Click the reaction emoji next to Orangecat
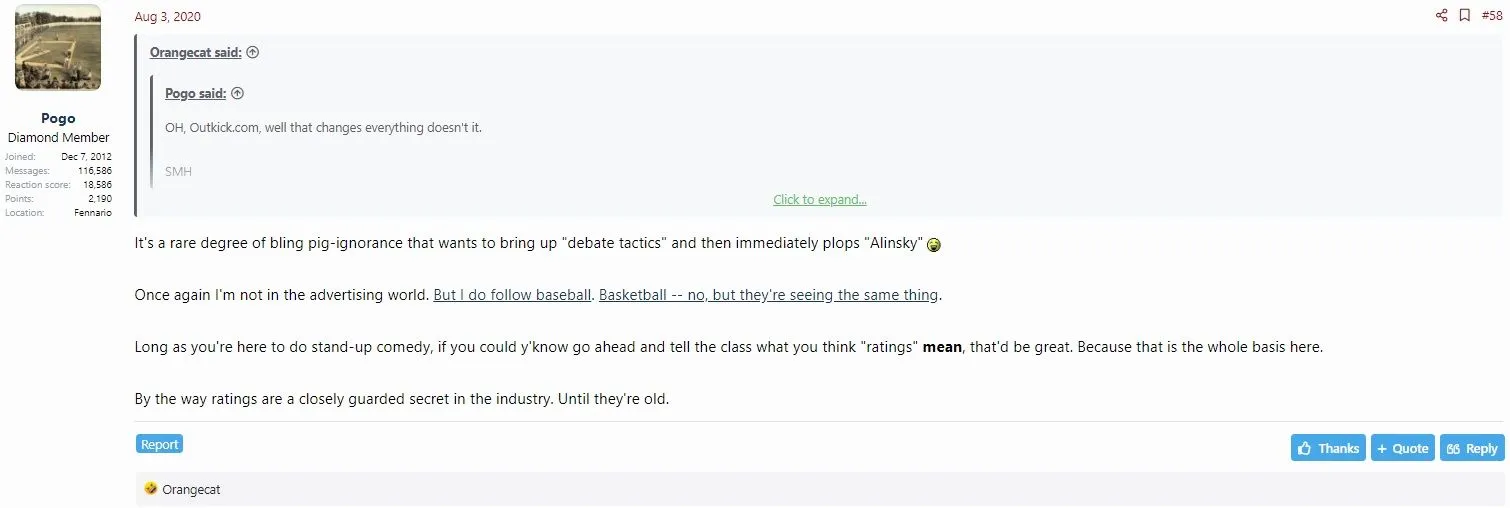Image resolution: width=1510 pixels, height=508 pixels. (x=151, y=489)
